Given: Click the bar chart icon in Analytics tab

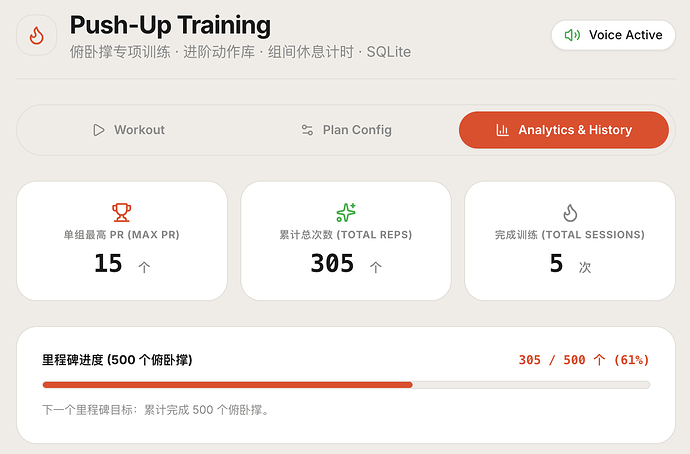Looking at the screenshot, I should click(x=502, y=130).
